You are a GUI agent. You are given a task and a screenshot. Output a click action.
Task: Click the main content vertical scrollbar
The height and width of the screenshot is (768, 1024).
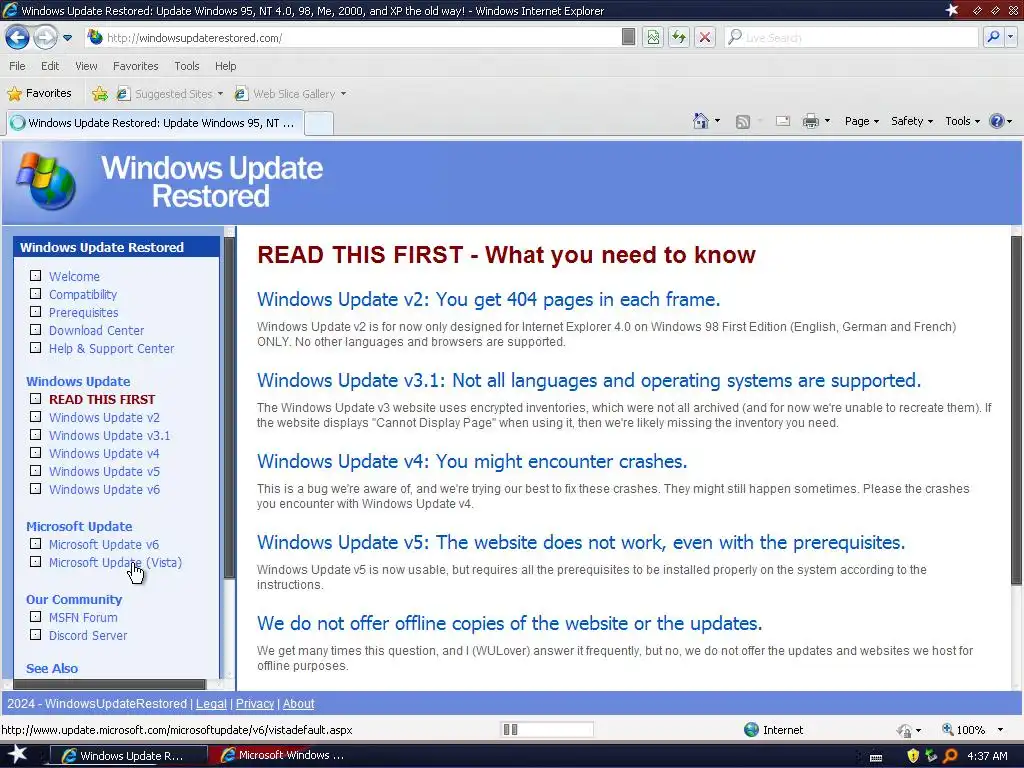pyautogui.click(x=1016, y=410)
